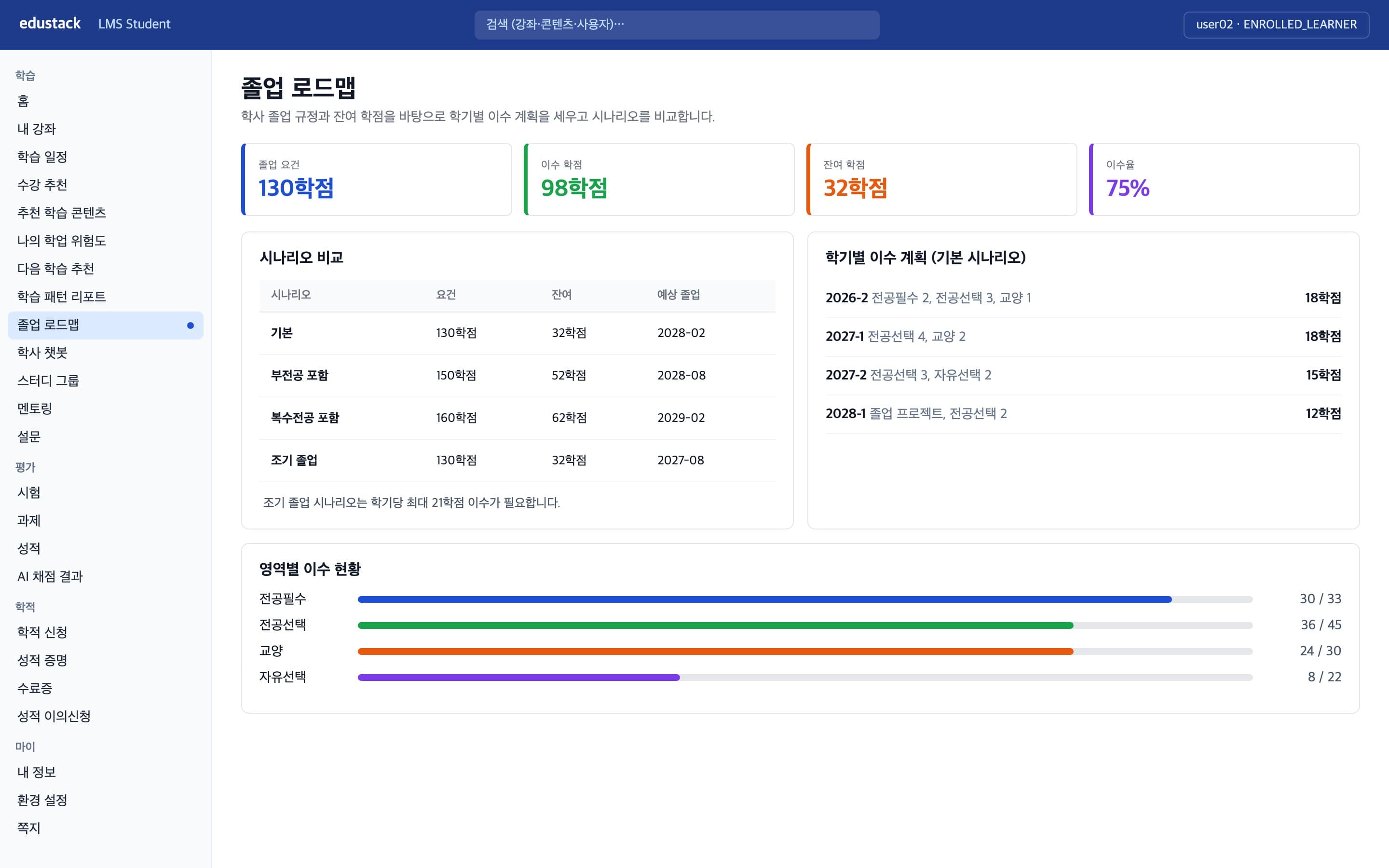Click the 2028-1 졸업 프로젝트 plan row
The image size is (1389, 868).
[x=1083, y=414]
